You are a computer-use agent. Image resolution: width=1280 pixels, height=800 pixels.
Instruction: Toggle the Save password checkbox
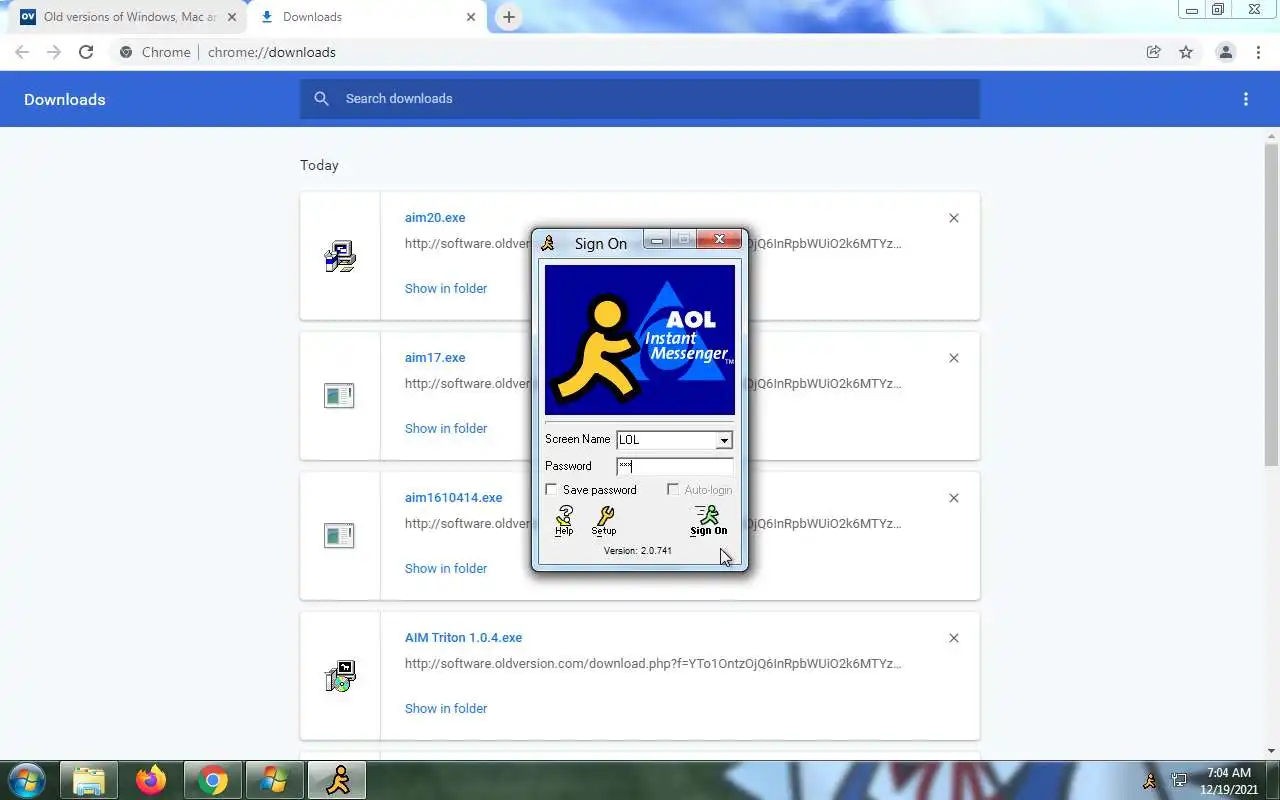click(x=551, y=489)
